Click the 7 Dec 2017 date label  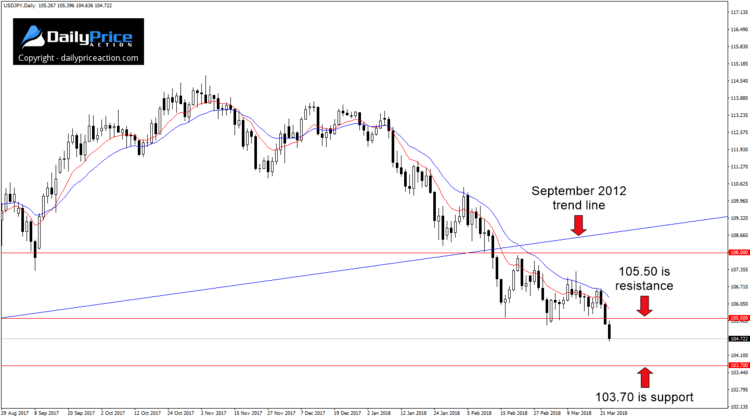[313, 413]
